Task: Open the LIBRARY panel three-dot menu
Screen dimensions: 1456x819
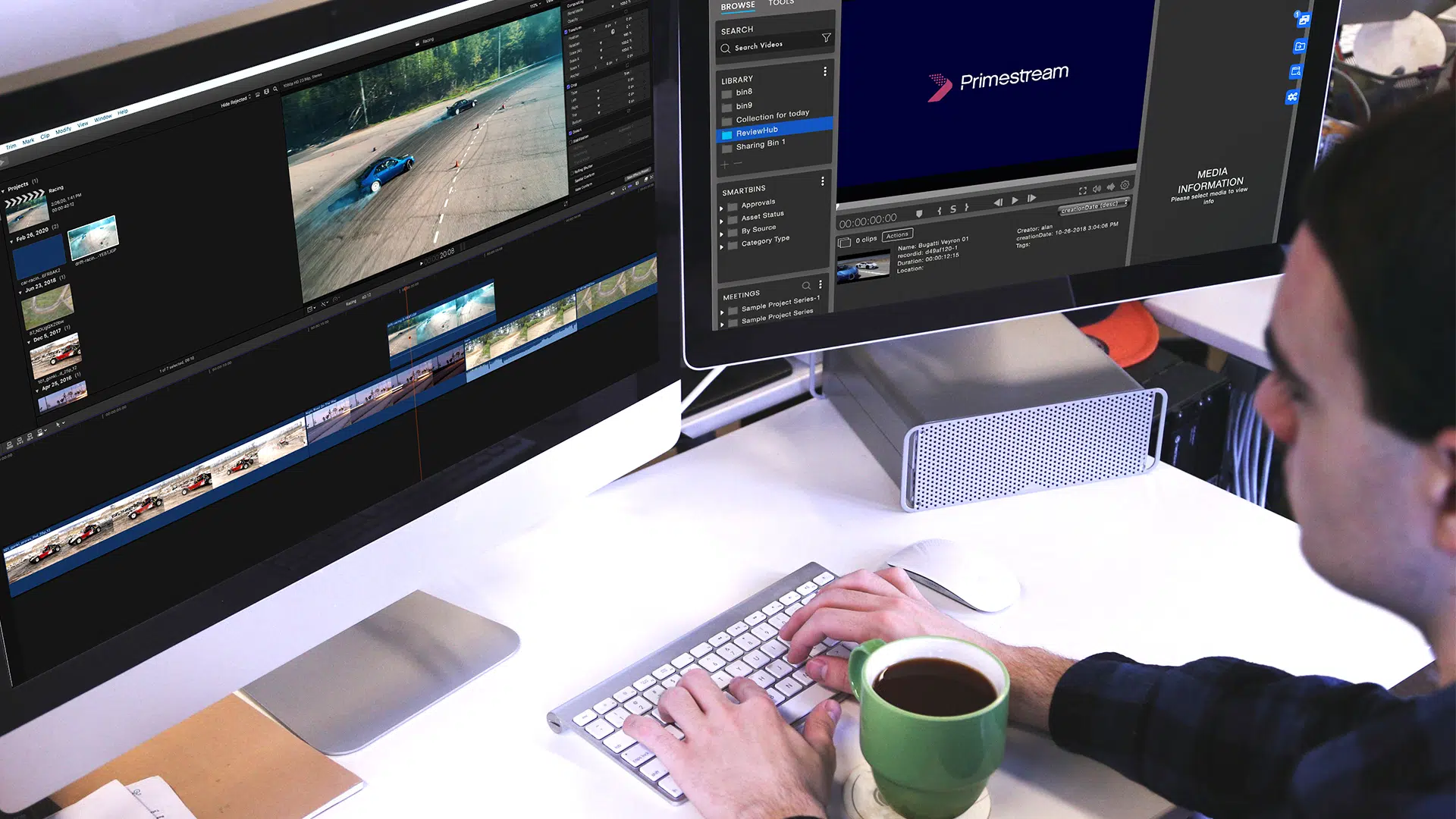Action: pyautogui.click(x=825, y=71)
